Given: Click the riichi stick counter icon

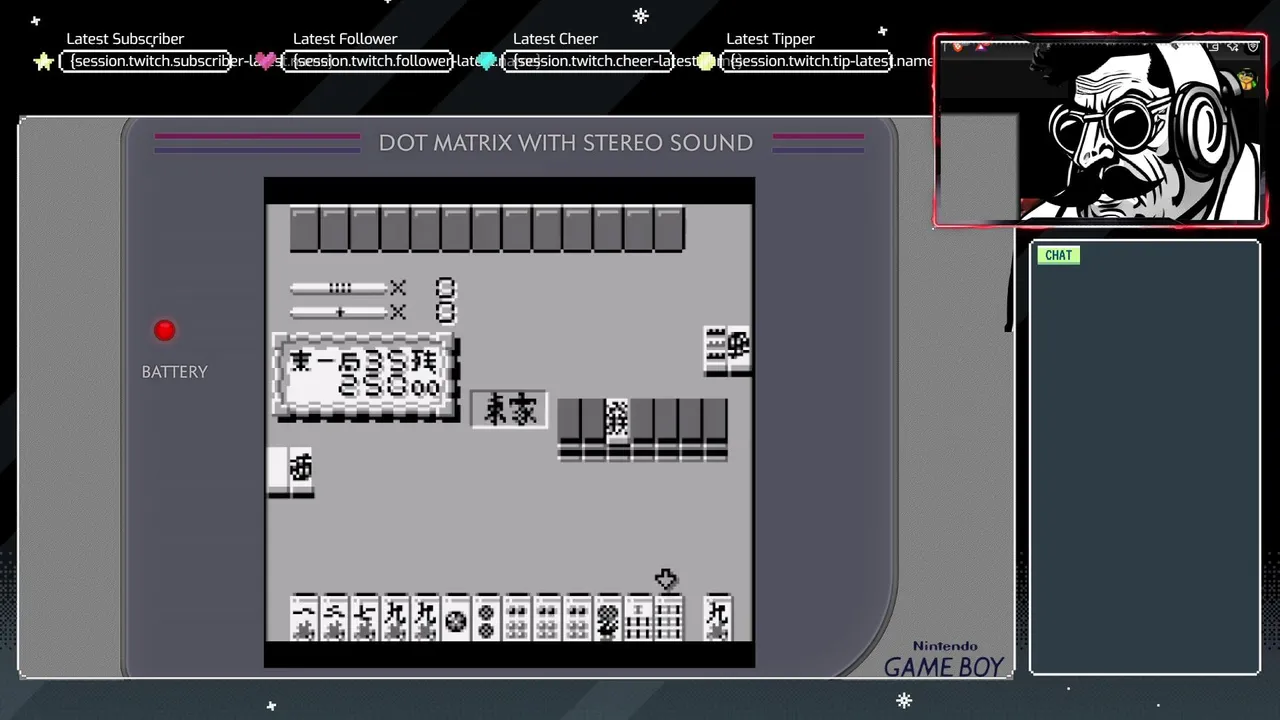Looking at the screenshot, I should [x=338, y=288].
